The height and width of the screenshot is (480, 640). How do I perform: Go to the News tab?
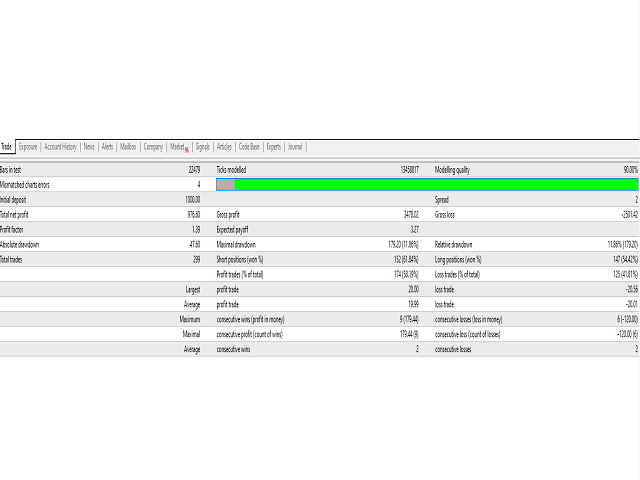90,146
